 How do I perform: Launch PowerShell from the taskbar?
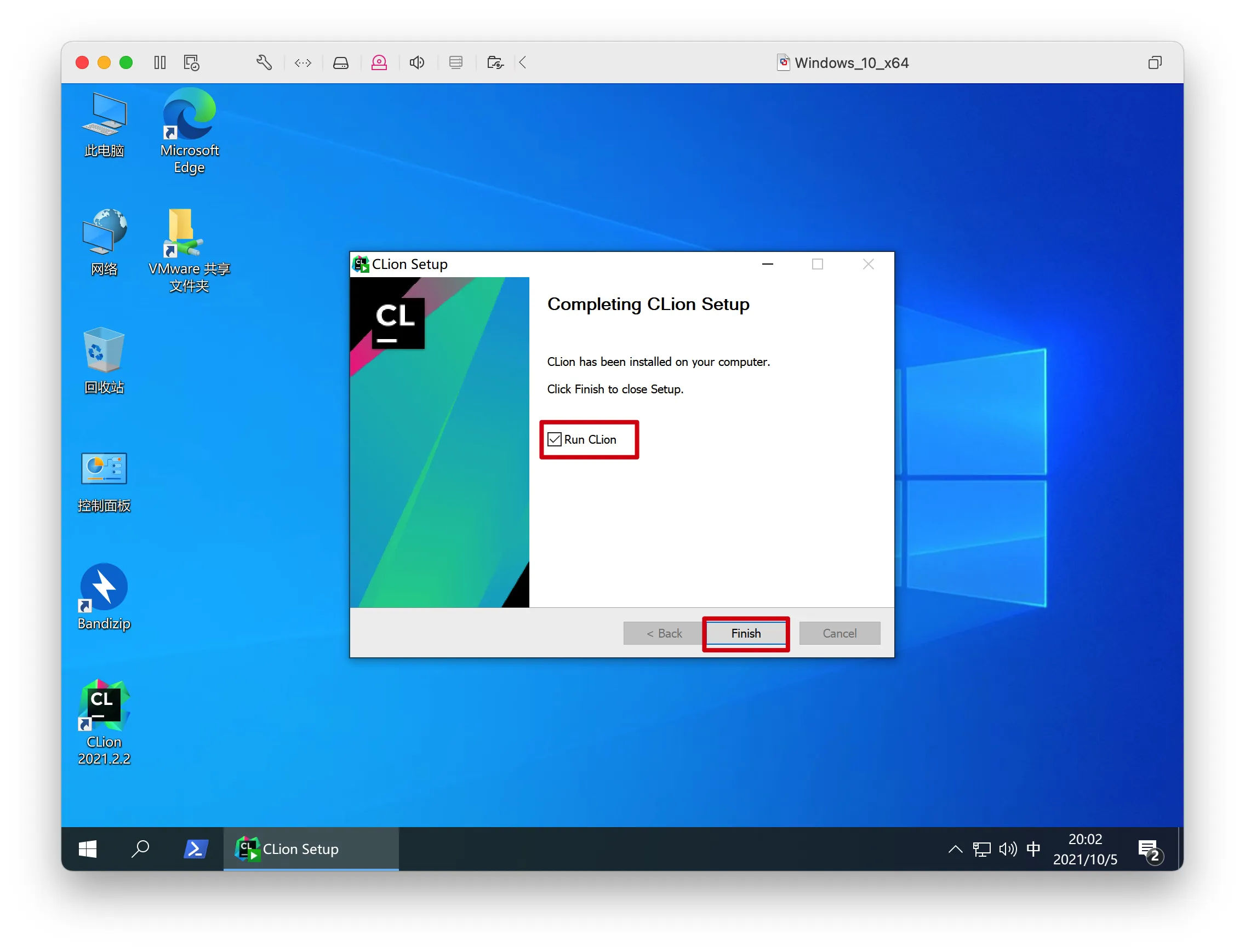196,849
